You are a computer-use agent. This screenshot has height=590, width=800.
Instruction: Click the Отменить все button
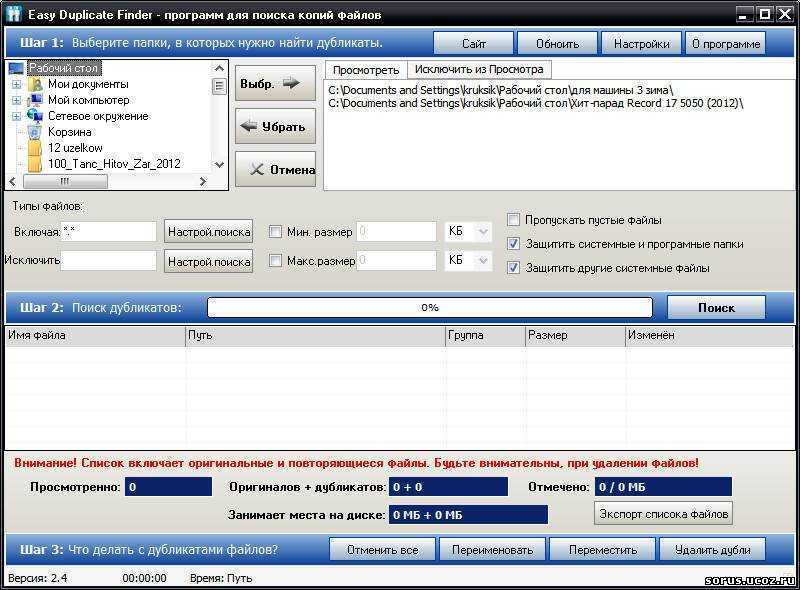382,550
